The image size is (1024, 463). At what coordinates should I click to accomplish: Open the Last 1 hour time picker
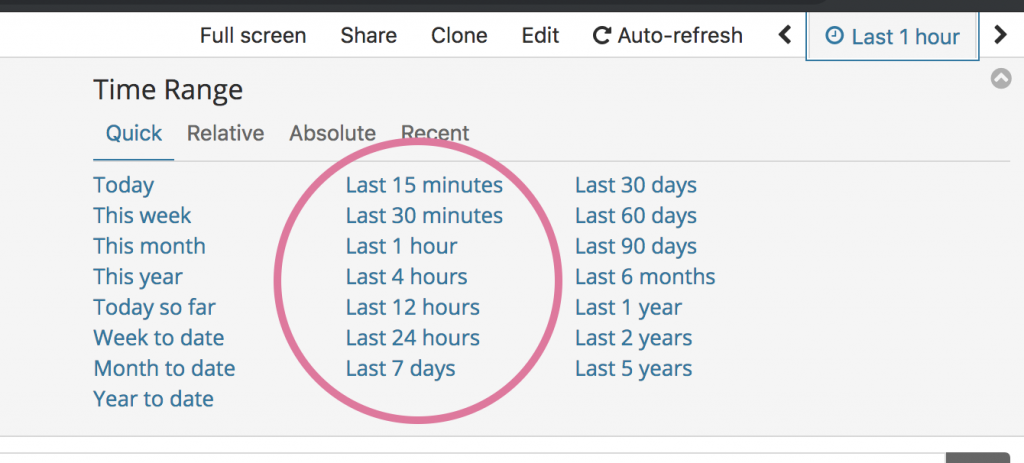click(x=892, y=37)
